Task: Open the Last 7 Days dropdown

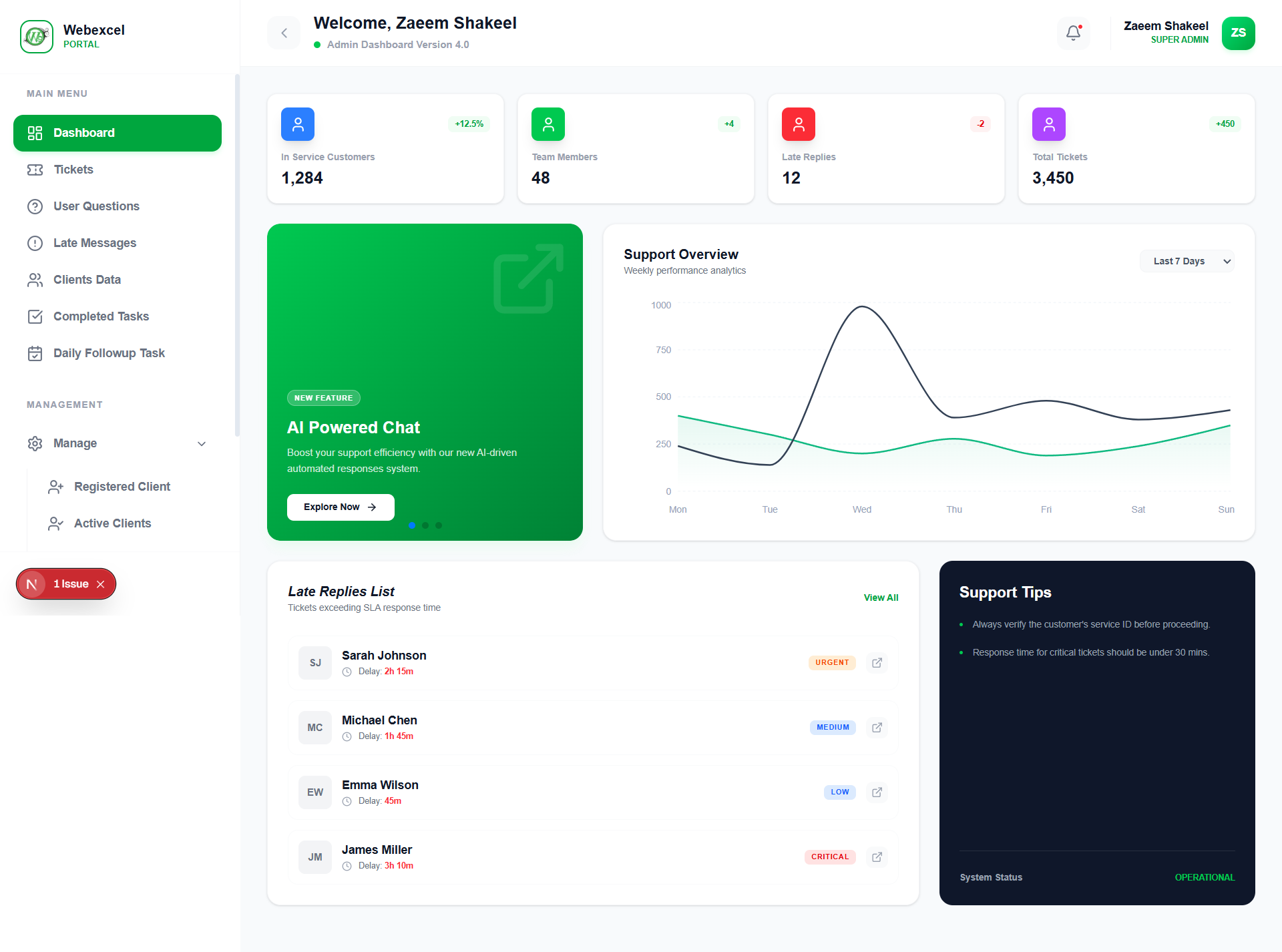Action: pos(1187,261)
